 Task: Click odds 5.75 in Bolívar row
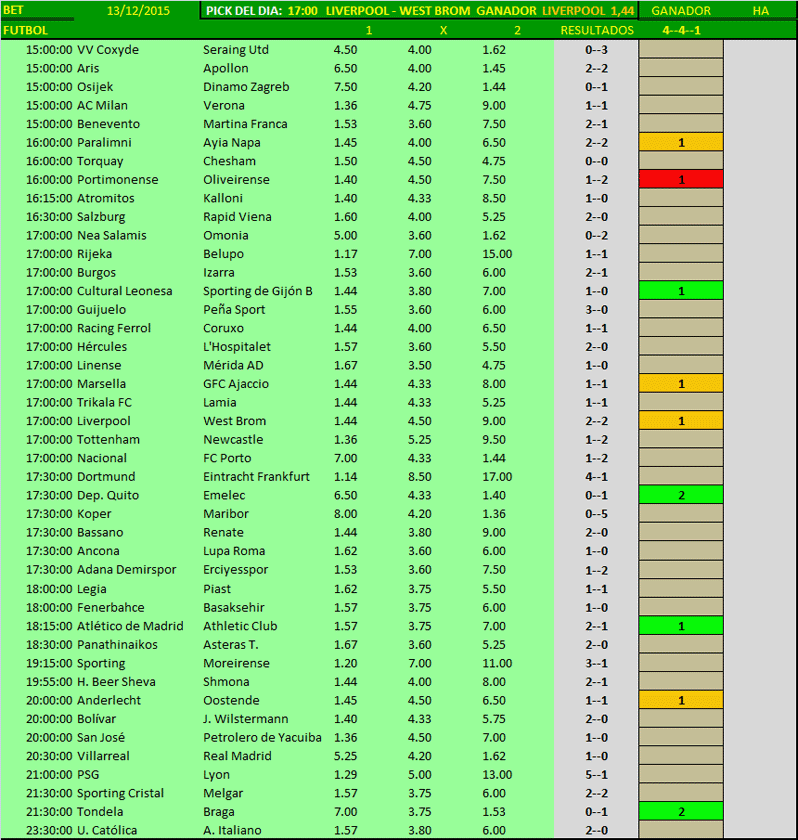coord(494,719)
